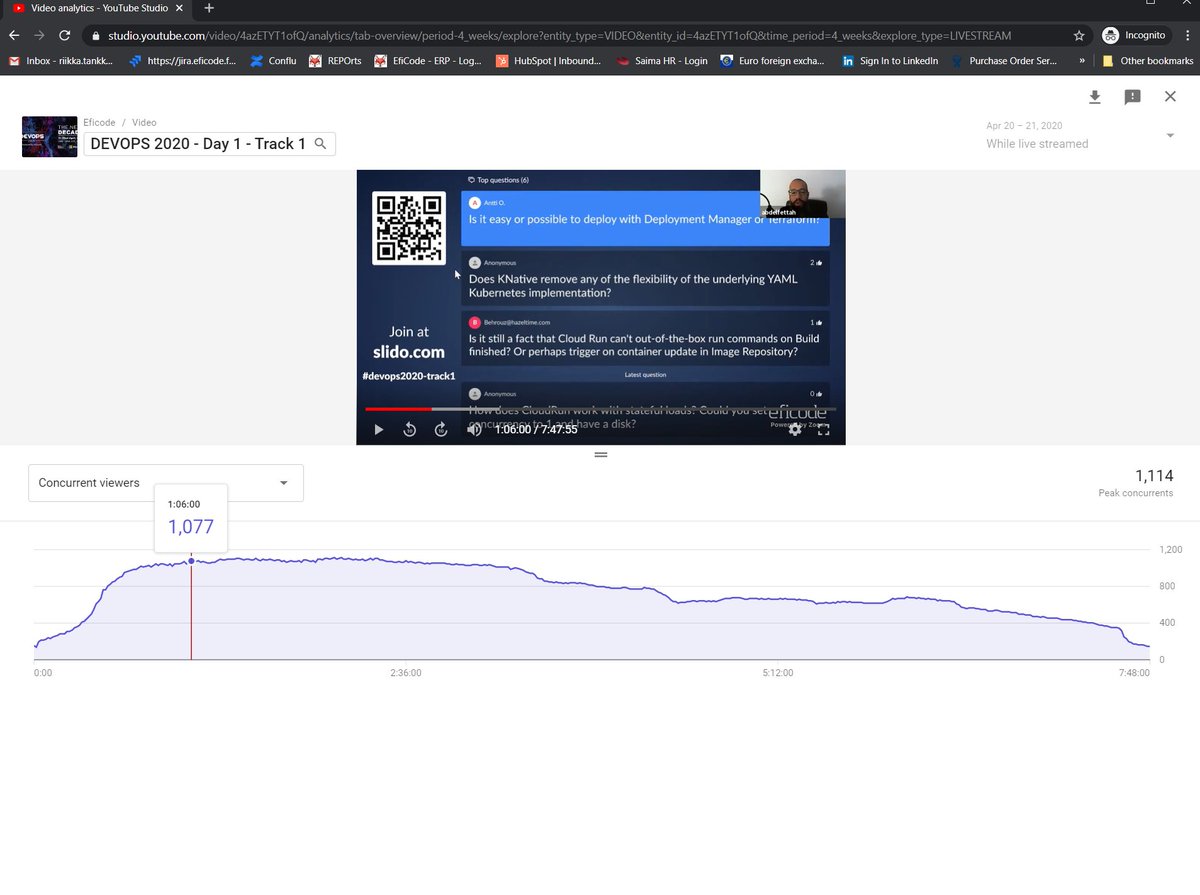Viewport: 1200px width, 895px height.
Task: Click the 1,077 tooltip value
Action: (x=191, y=527)
